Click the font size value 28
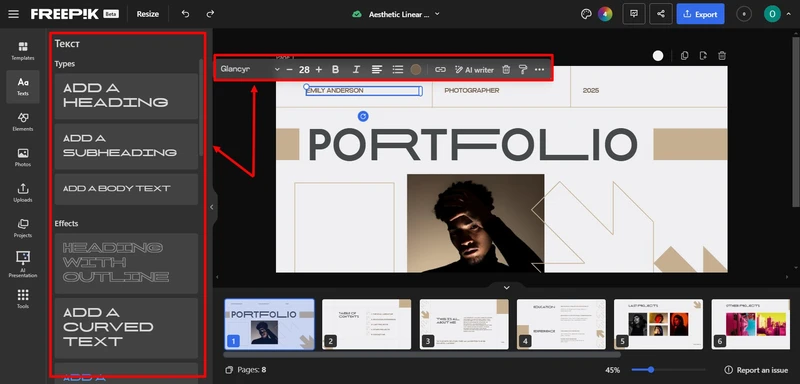Screen dimensions: 800x384 click(x=304, y=69)
